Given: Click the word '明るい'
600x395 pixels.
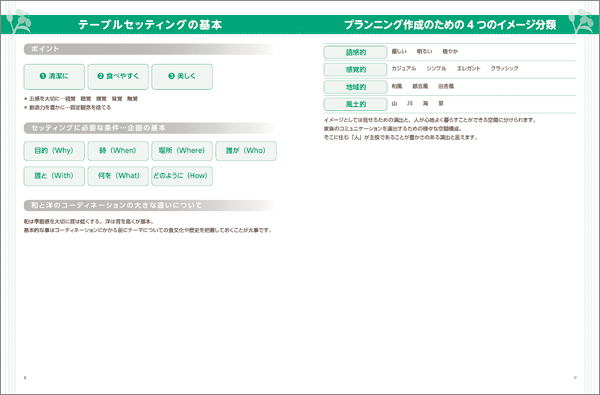Looking at the screenshot, I should (x=424, y=51).
